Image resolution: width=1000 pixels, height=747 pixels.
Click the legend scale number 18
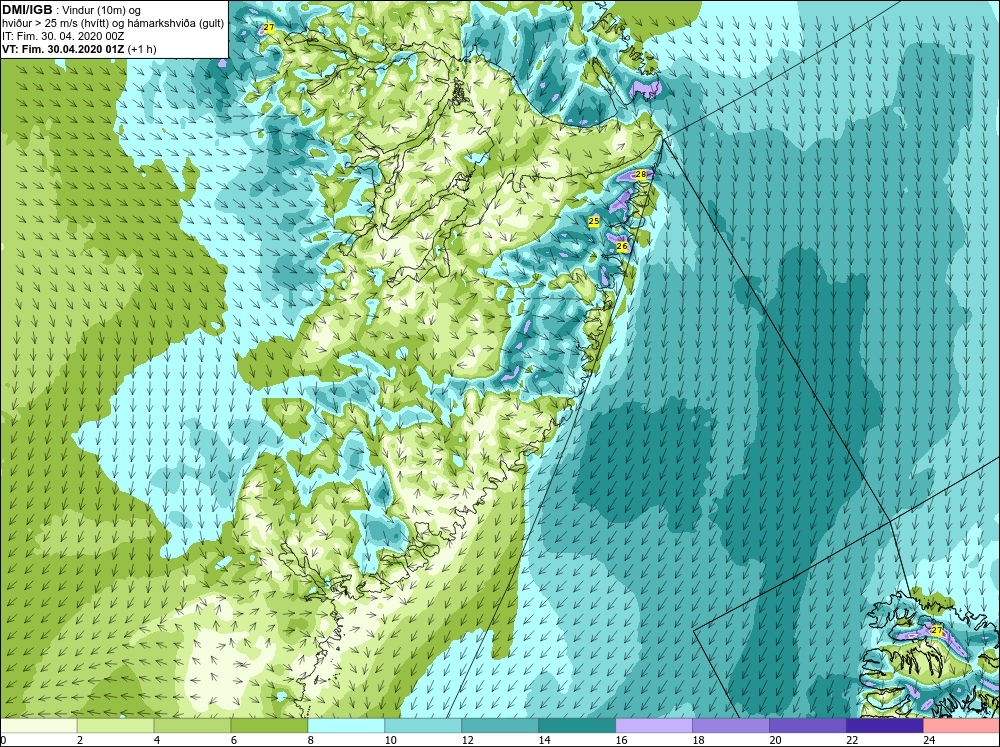698,740
